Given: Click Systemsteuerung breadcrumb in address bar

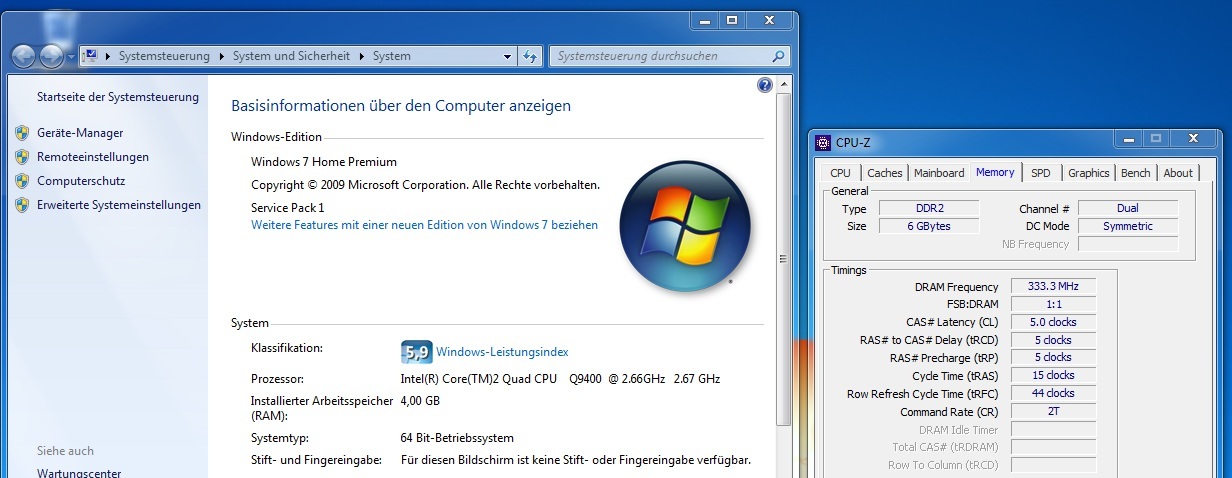Looking at the screenshot, I should click(164, 56).
